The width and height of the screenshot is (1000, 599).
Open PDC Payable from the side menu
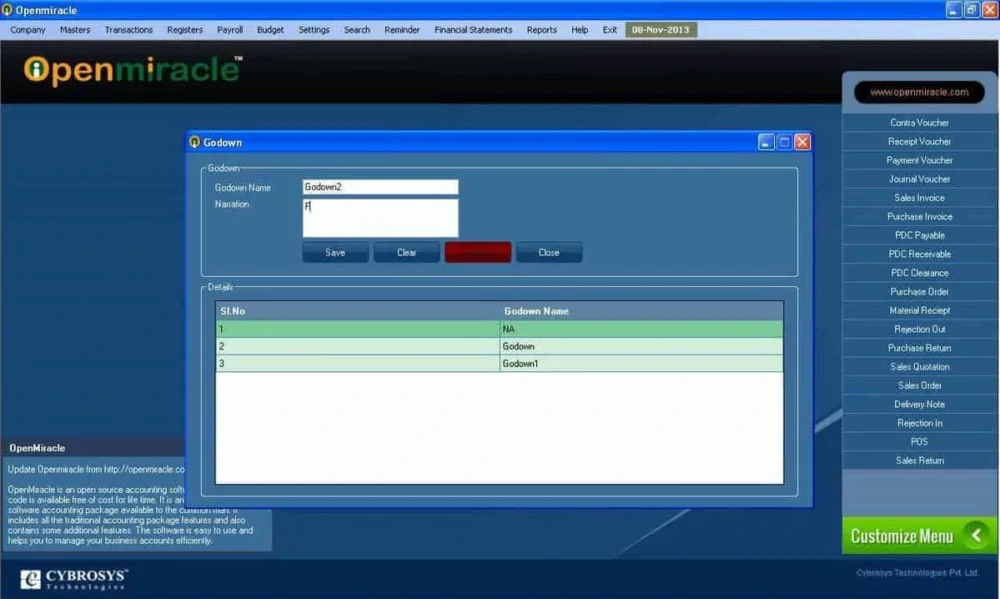[919, 235]
